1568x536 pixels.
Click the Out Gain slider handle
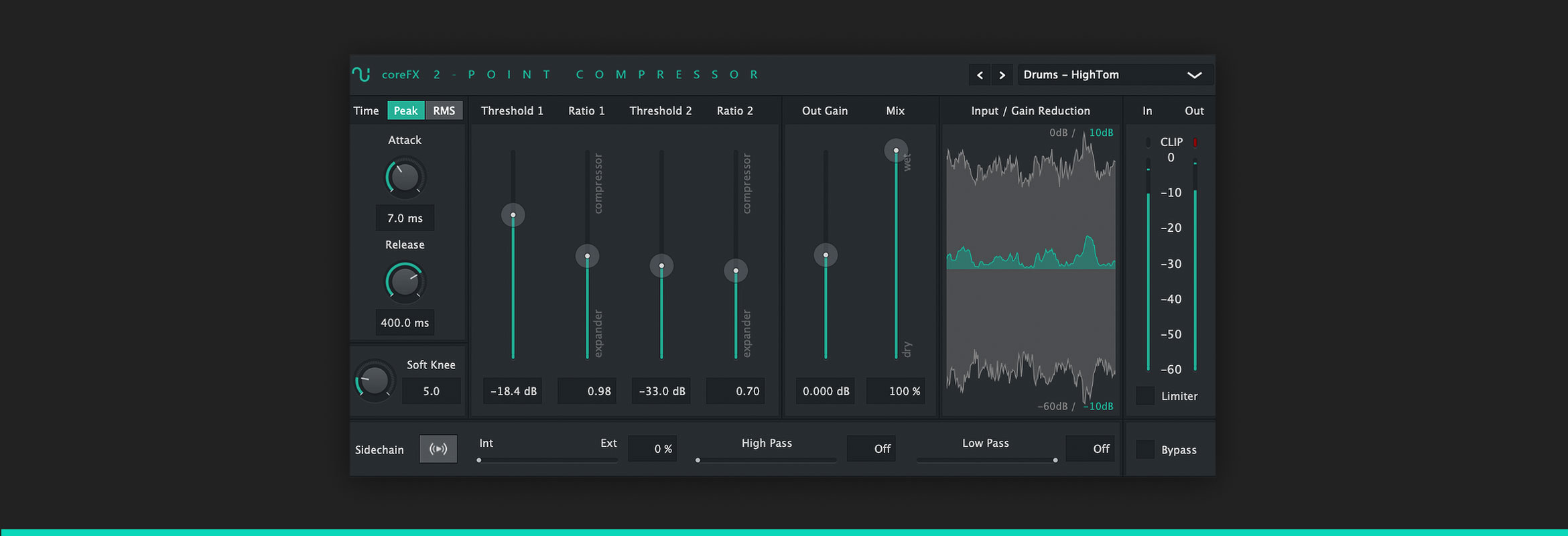click(826, 255)
